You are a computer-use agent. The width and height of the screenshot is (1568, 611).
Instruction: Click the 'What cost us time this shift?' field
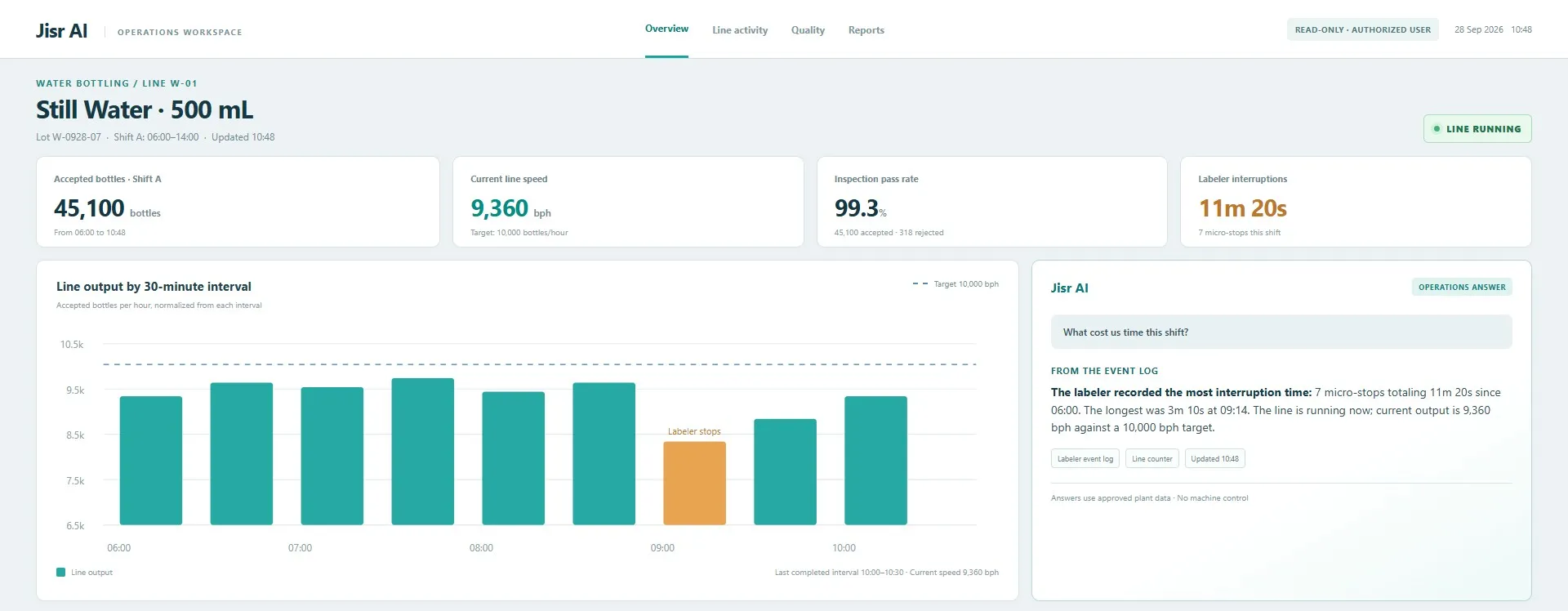pyautogui.click(x=1281, y=332)
